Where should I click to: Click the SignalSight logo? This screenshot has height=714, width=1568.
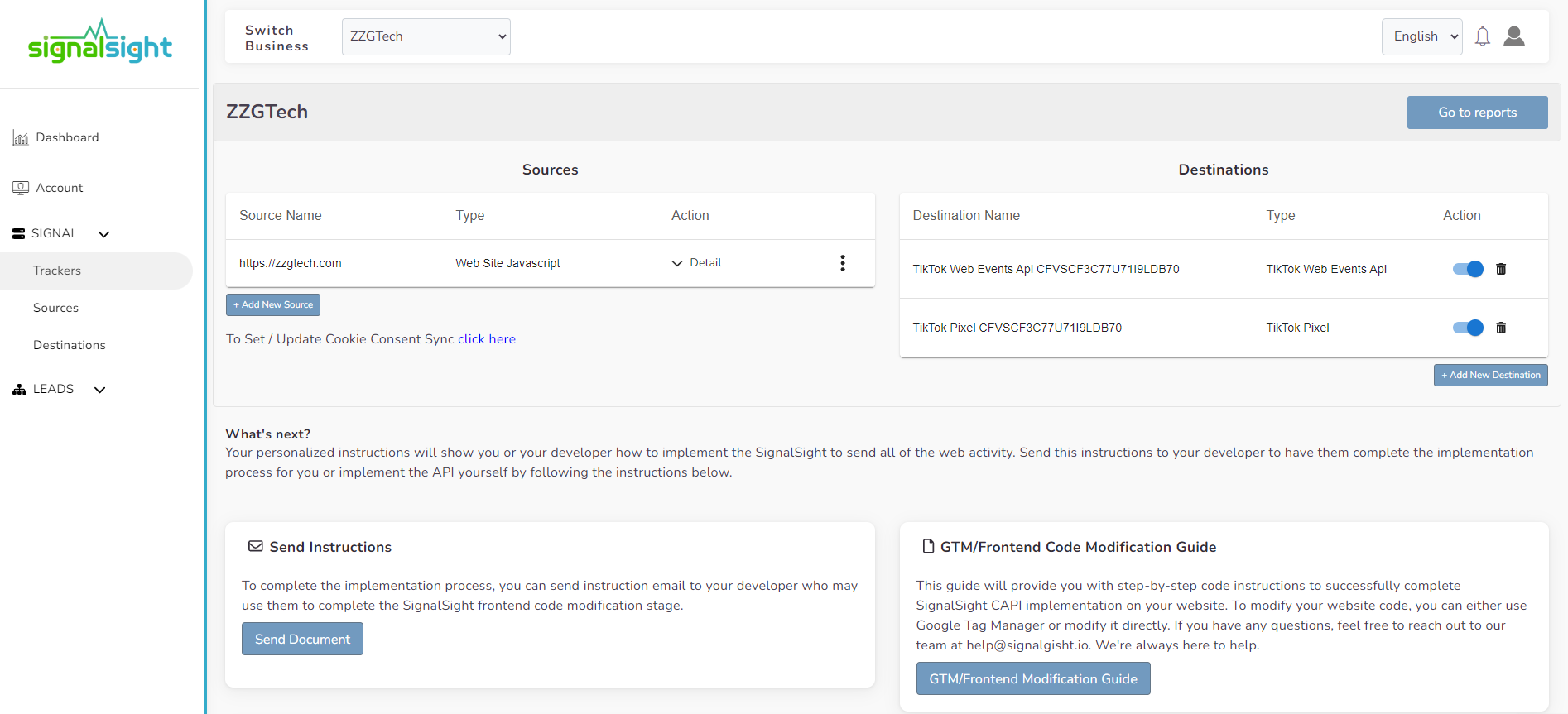pos(100,41)
